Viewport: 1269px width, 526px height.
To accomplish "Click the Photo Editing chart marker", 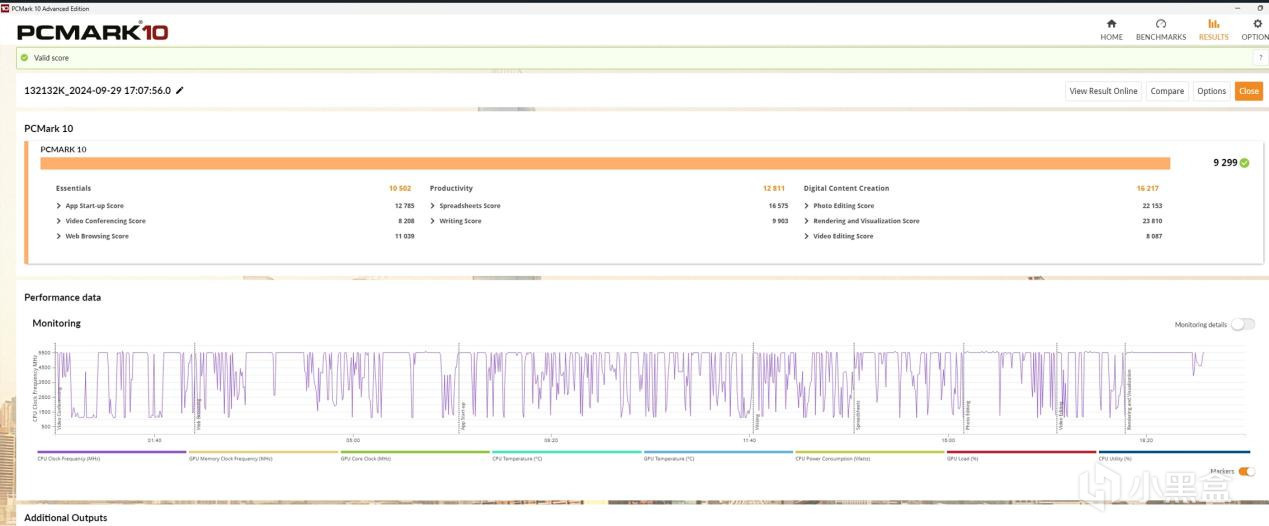I will click(968, 415).
